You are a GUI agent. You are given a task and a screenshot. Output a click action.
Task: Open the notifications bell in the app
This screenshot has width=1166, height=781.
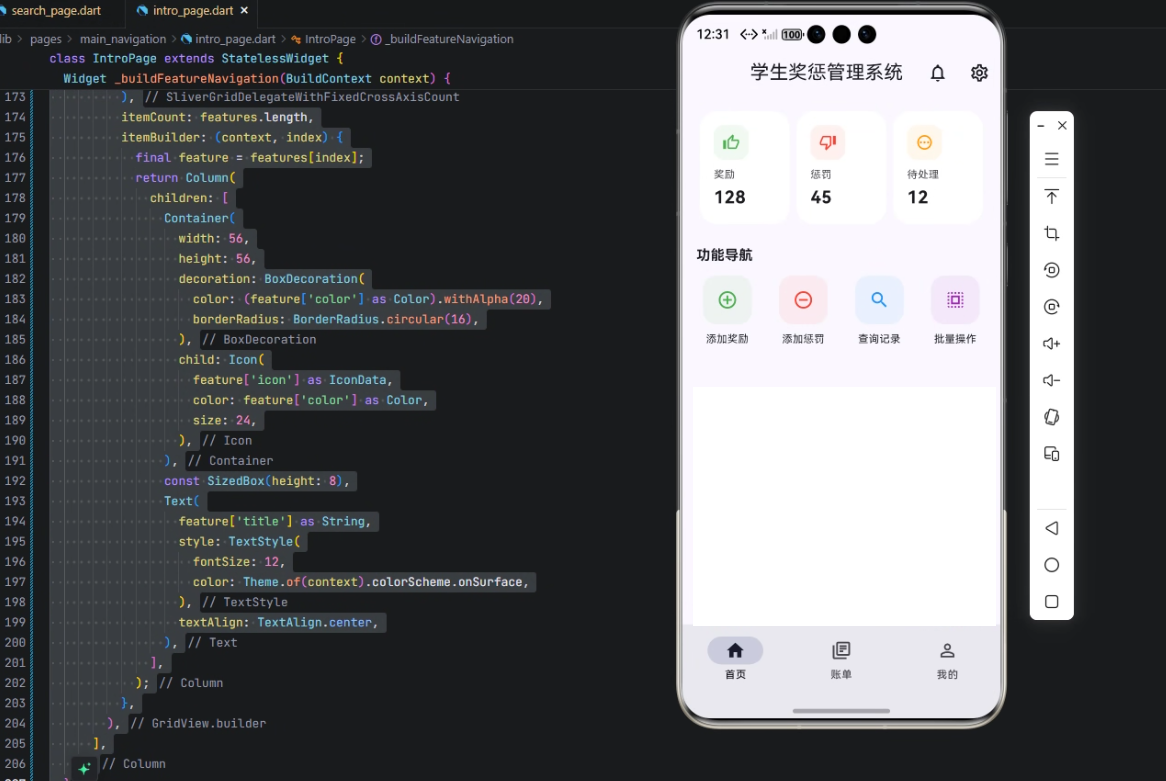click(x=938, y=73)
